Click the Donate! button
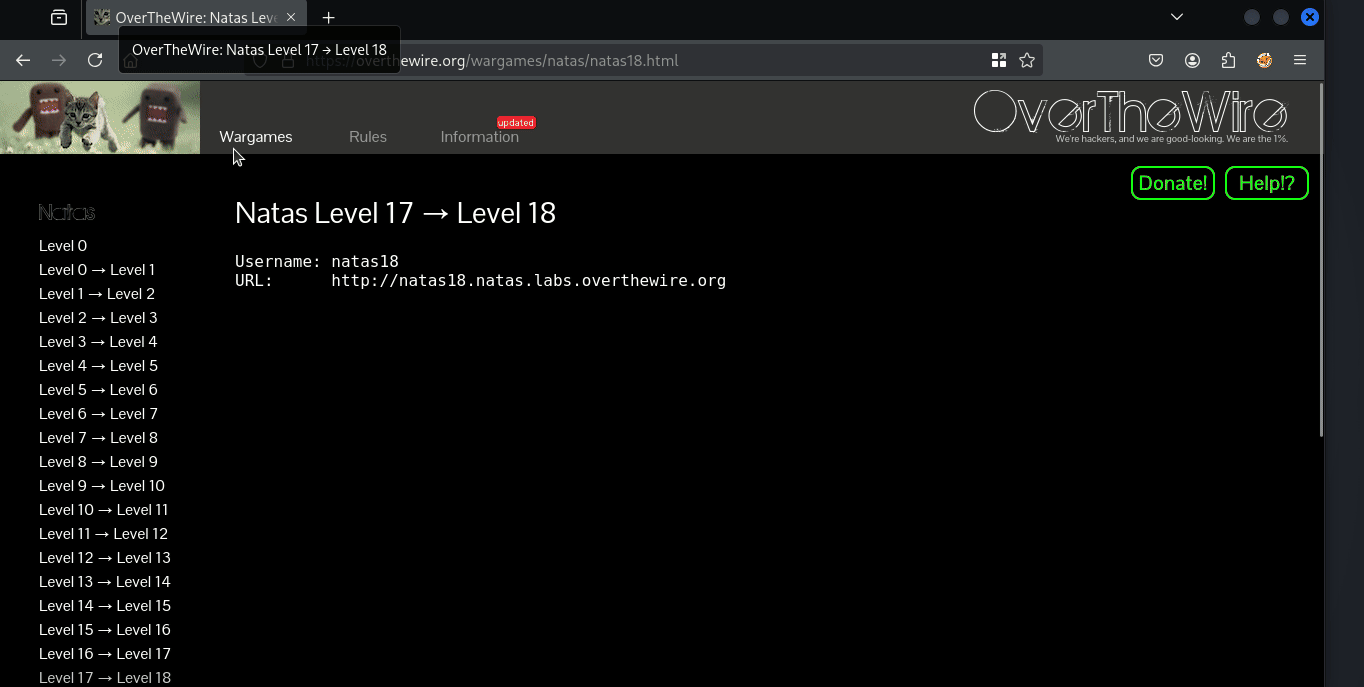The width and height of the screenshot is (1364, 687). click(x=1173, y=183)
